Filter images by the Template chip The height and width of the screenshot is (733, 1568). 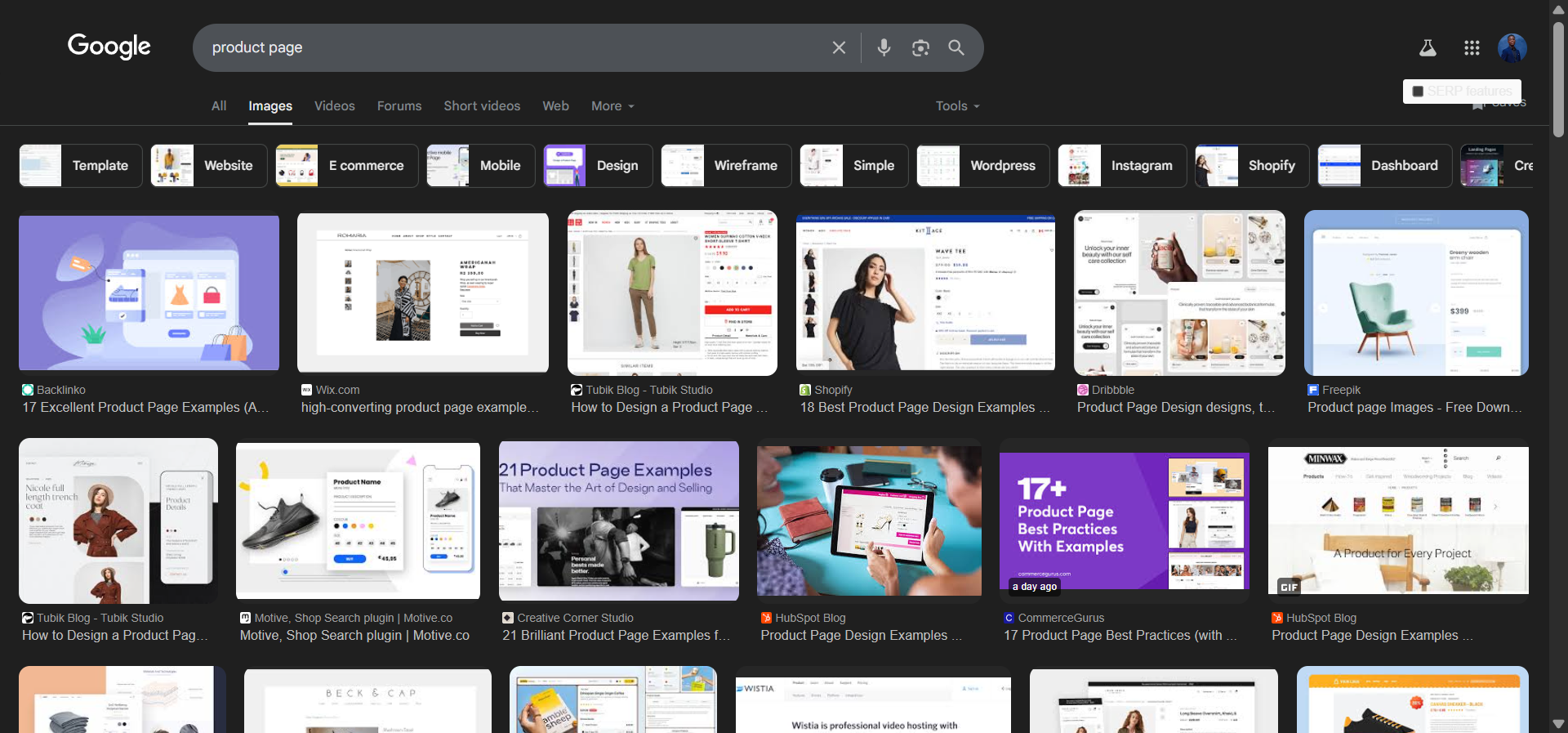pyautogui.click(x=80, y=166)
